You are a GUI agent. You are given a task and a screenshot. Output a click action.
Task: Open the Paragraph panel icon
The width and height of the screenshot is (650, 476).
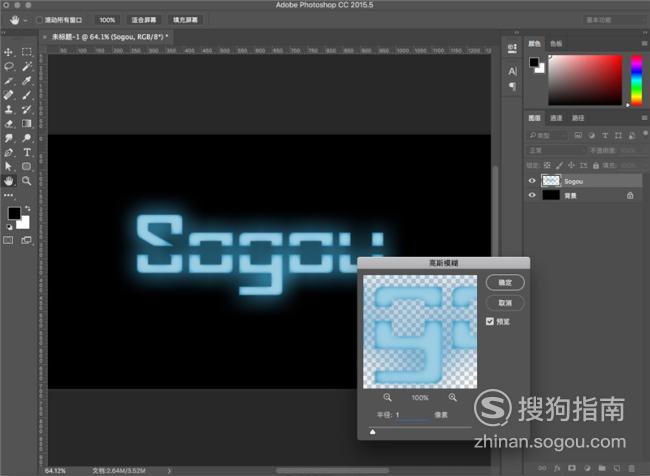[512, 86]
